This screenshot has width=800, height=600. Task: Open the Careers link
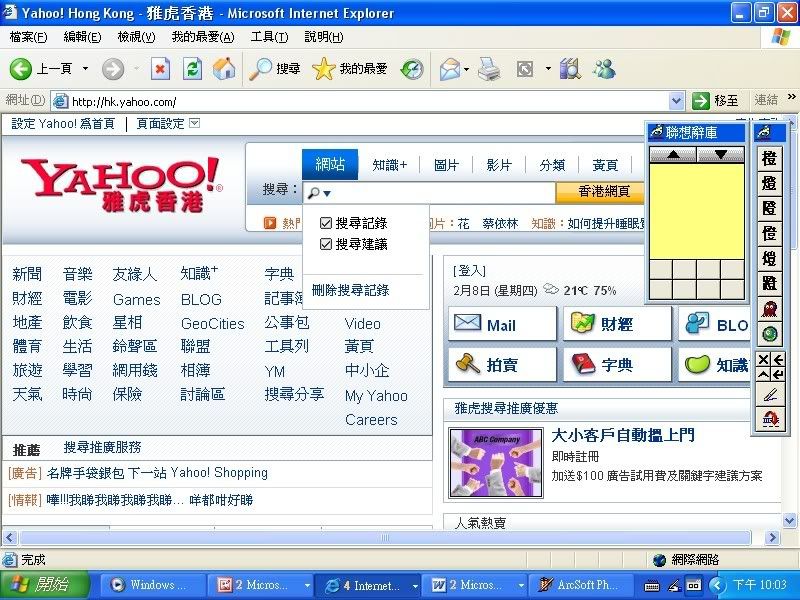(371, 420)
